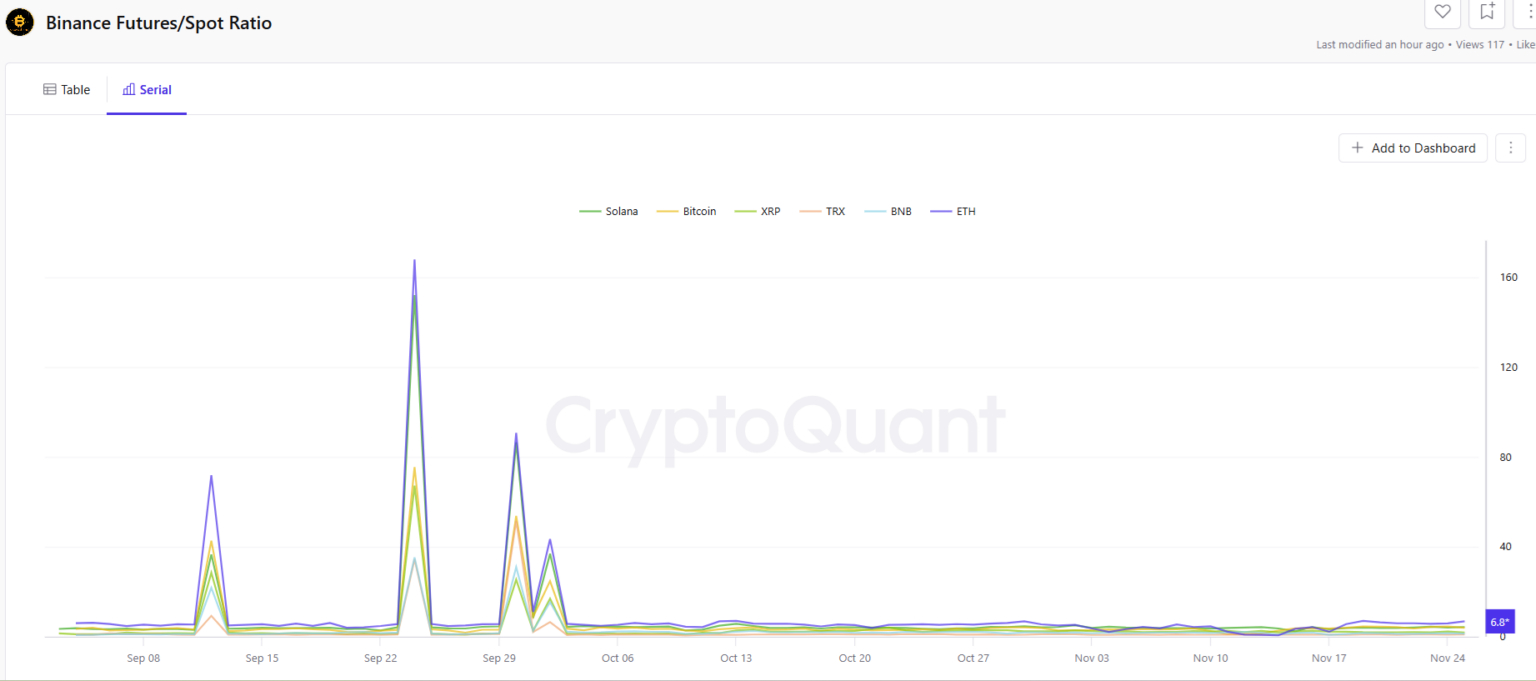Click the heart icon to like the chart
Image resolution: width=1536 pixels, height=681 pixels.
click(1442, 13)
